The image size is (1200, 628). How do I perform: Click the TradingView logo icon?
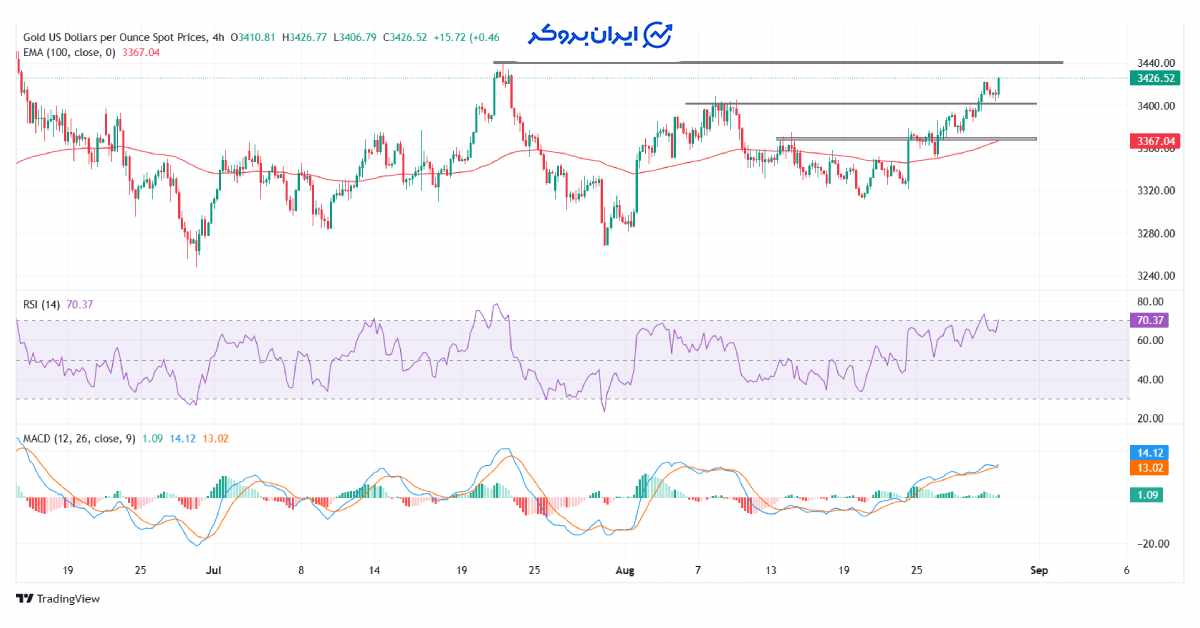(x=24, y=599)
